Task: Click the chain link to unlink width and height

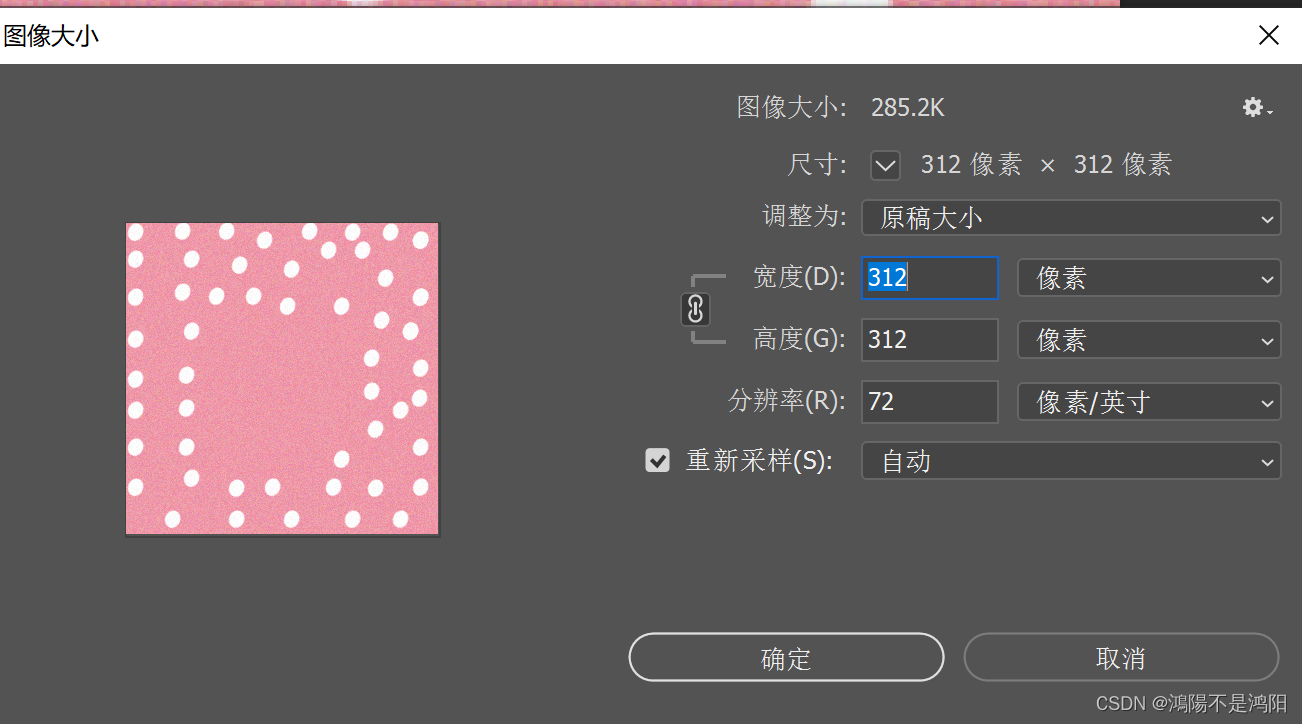Action: 695,309
